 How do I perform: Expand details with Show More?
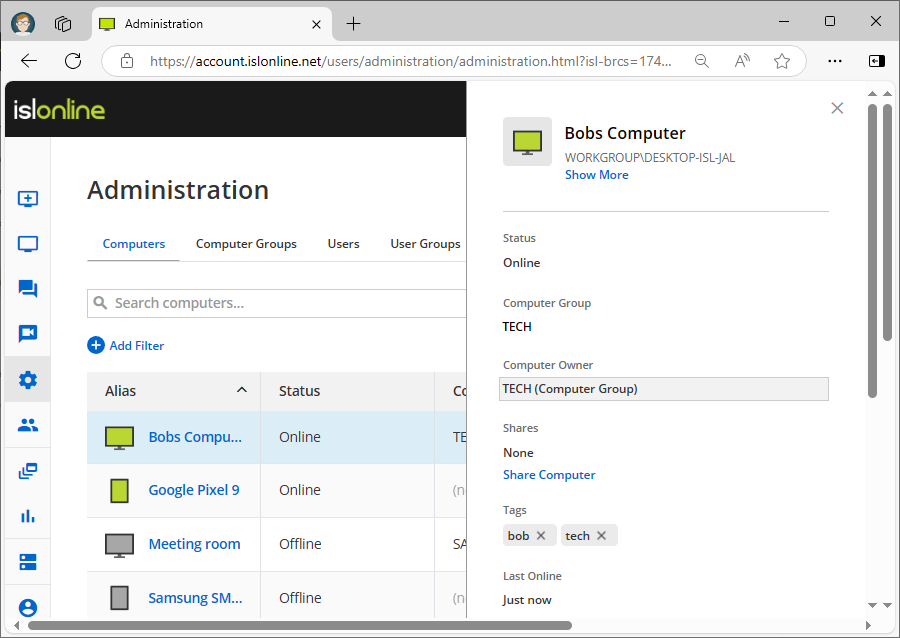[596, 175]
